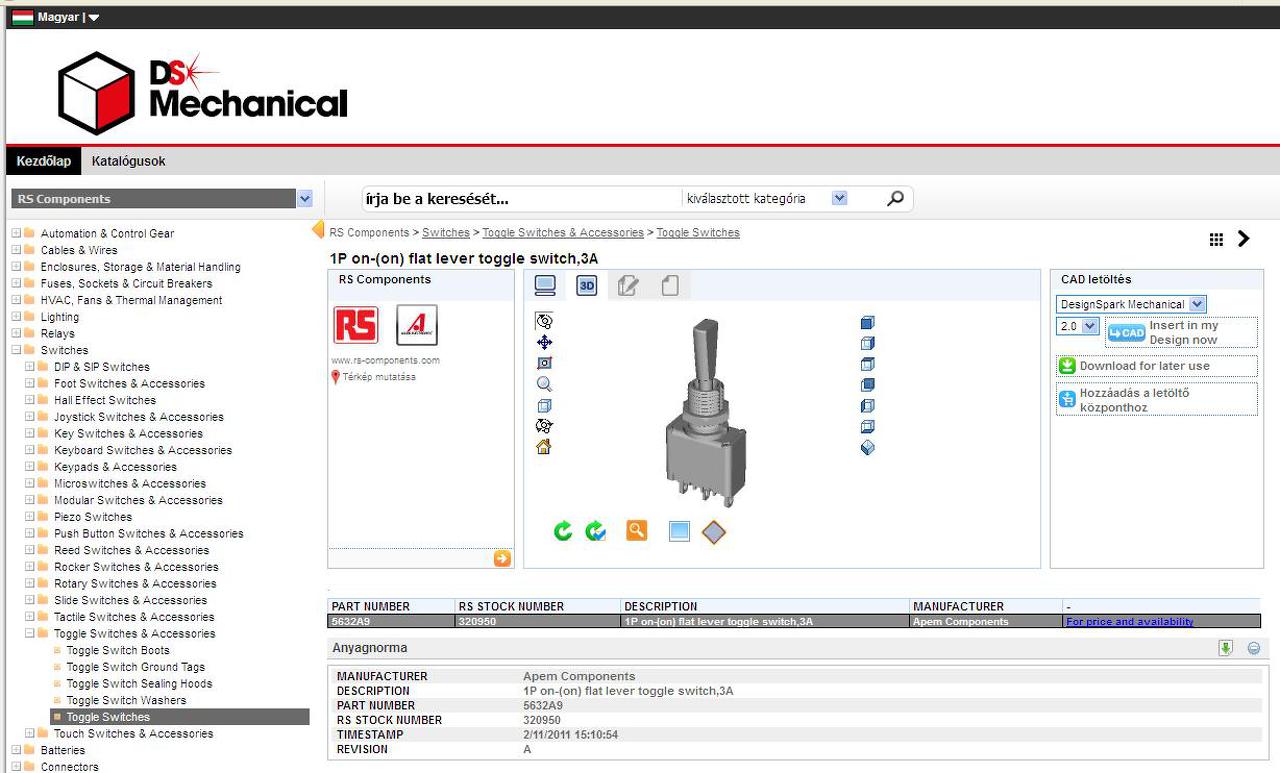Select the zoom window tool
The image size is (1280, 773).
tap(544, 363)
